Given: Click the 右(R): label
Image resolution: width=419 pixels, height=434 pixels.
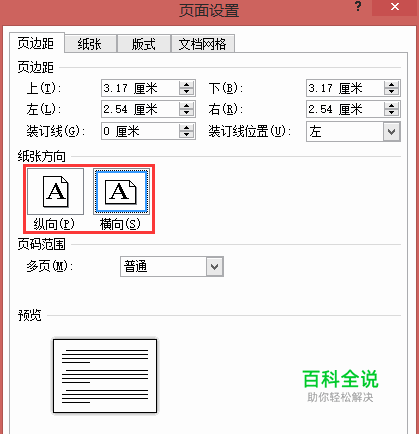Looking at the screenshot, I should tap(226, 109).
